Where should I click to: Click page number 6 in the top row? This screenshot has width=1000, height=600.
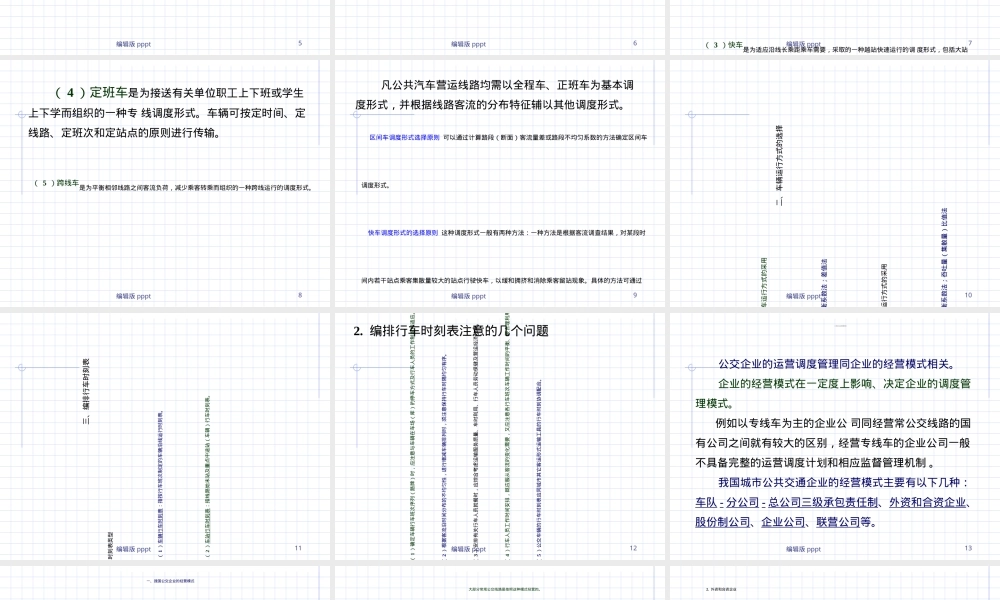coord(635,43)
